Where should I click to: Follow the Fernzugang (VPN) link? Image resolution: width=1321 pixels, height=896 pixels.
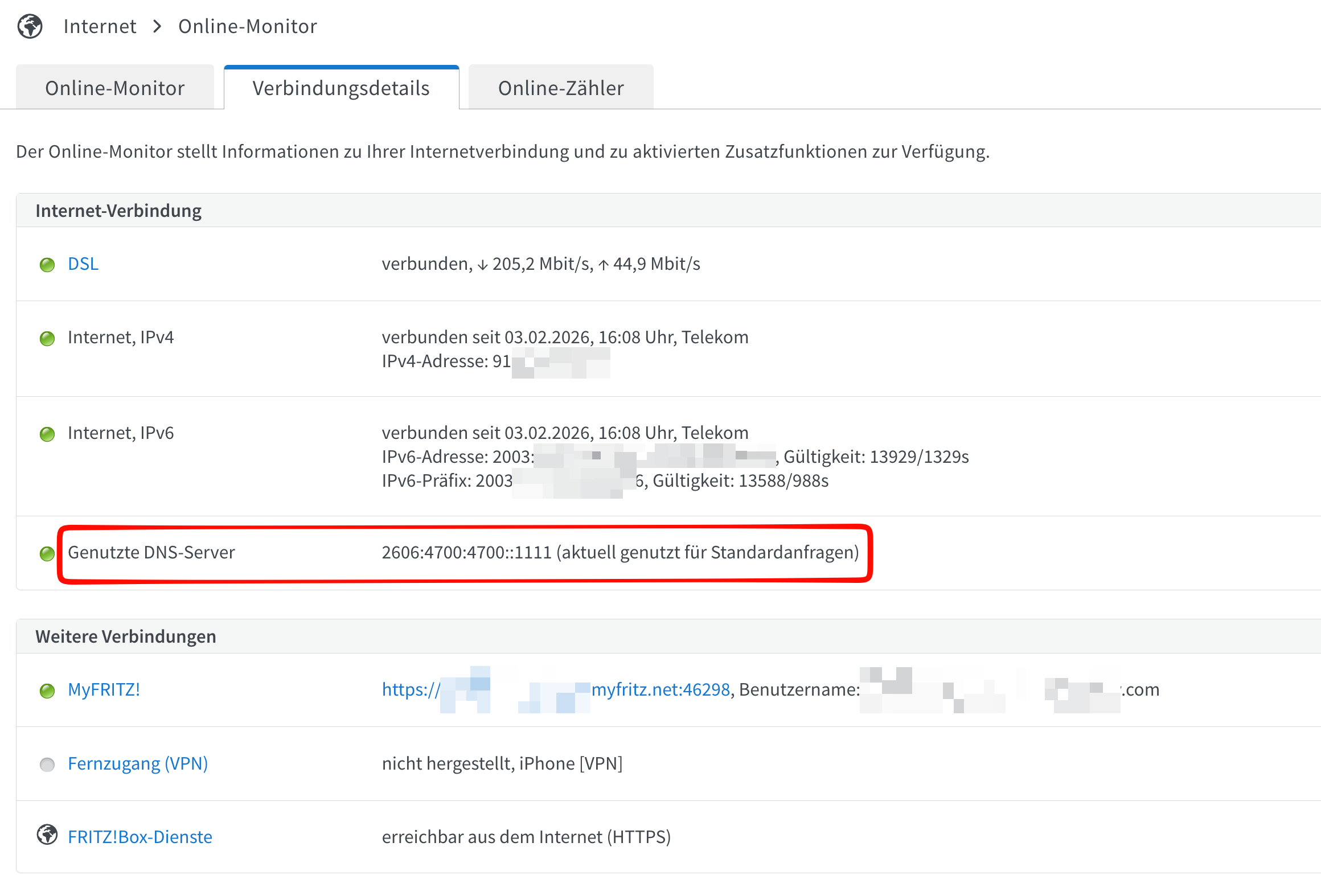(x=138, y=763)
